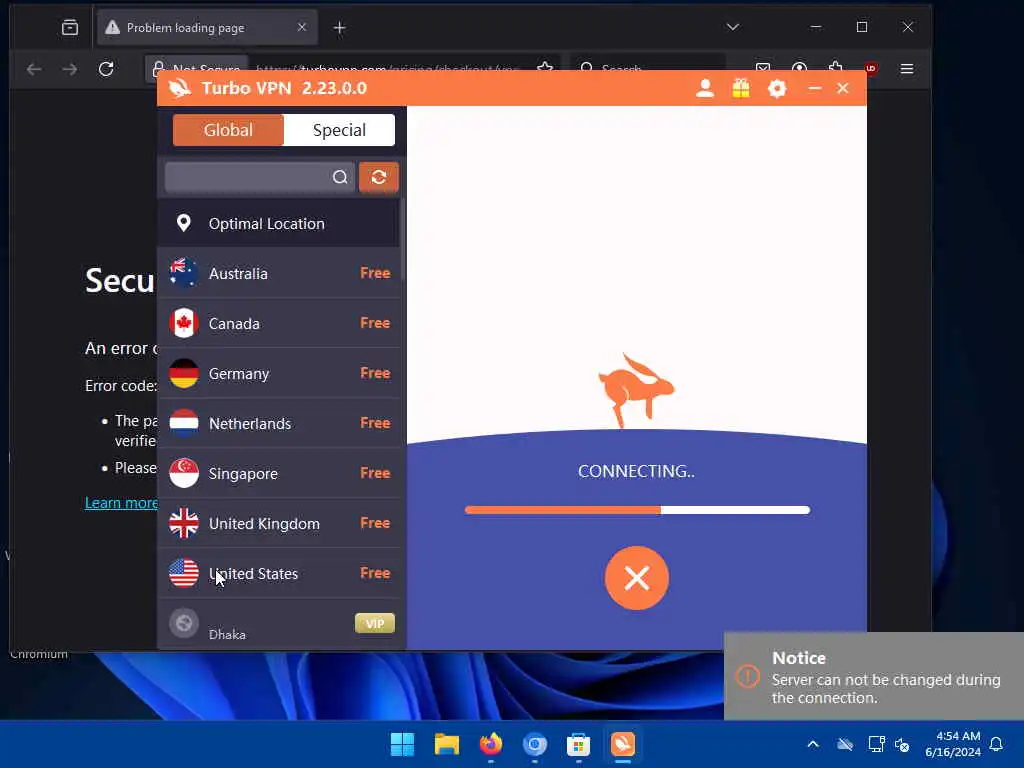The width and height of the screenshot is (1024, 768).
Task: Close the Turbo VPN window
Action: pyautogui.click(x=842, y=88)
